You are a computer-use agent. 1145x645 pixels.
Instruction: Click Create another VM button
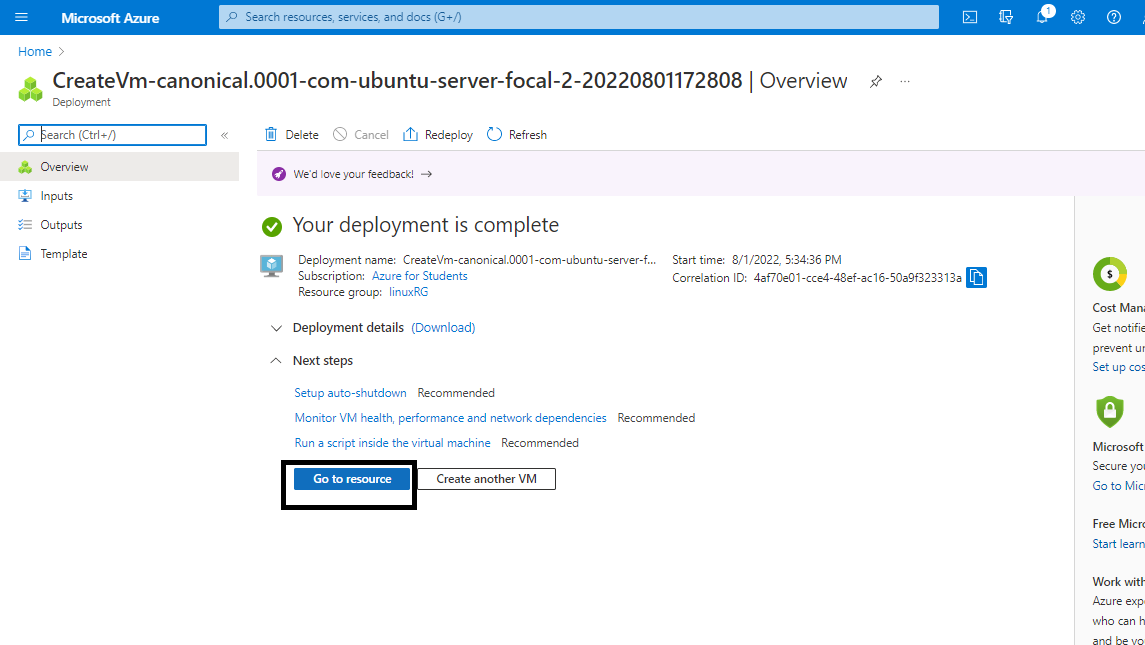coord(486,479)
